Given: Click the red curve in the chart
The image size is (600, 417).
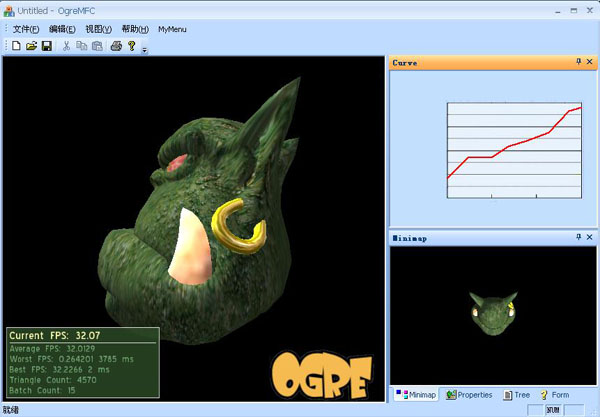Looking at the screenshot, I should (x=513, y=145).
